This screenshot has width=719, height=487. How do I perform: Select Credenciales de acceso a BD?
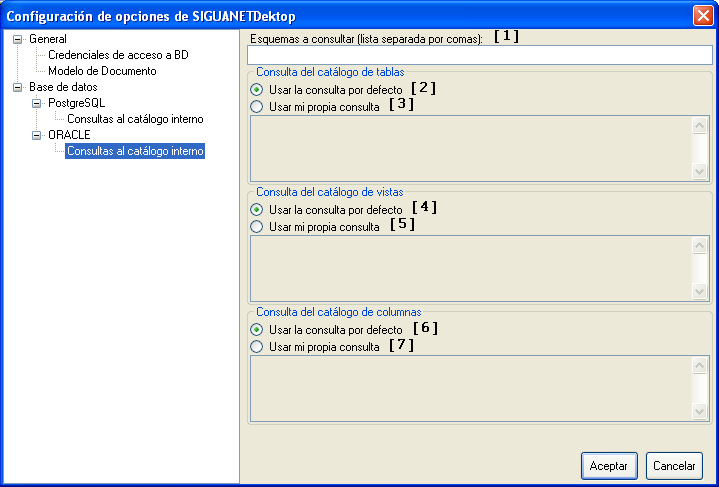tap(118, 55)
